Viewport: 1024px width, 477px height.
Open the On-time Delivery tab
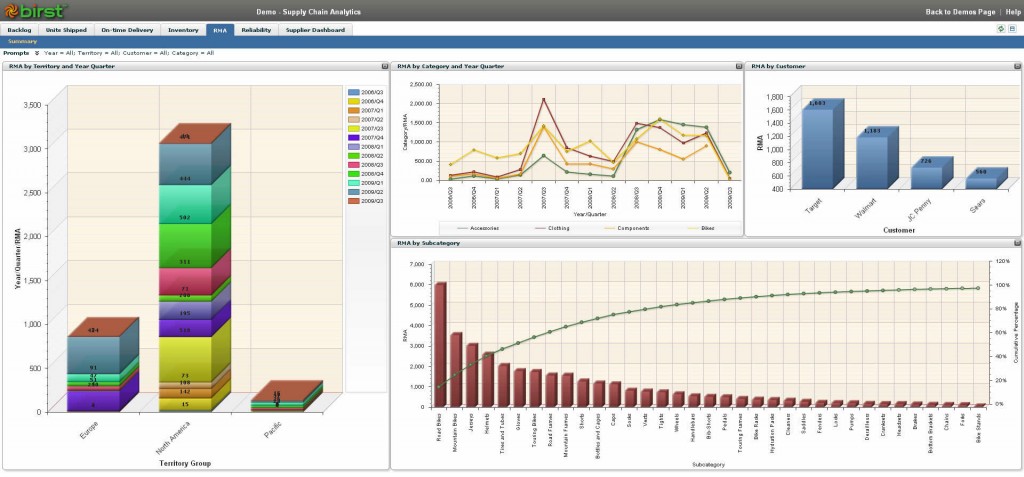126,30
